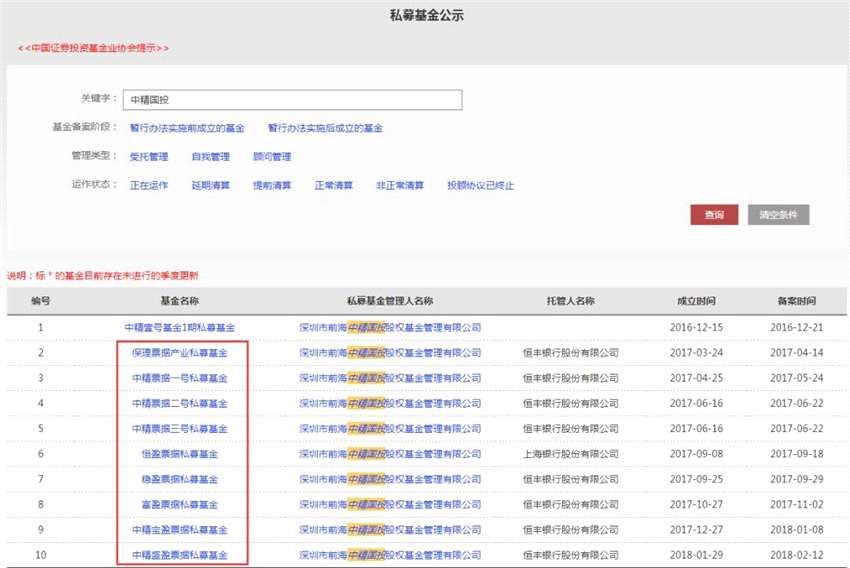Filter by 暂行办法实施后成立的基金
Viewport: 850px width, 568px height.
(x=325, y=129)
